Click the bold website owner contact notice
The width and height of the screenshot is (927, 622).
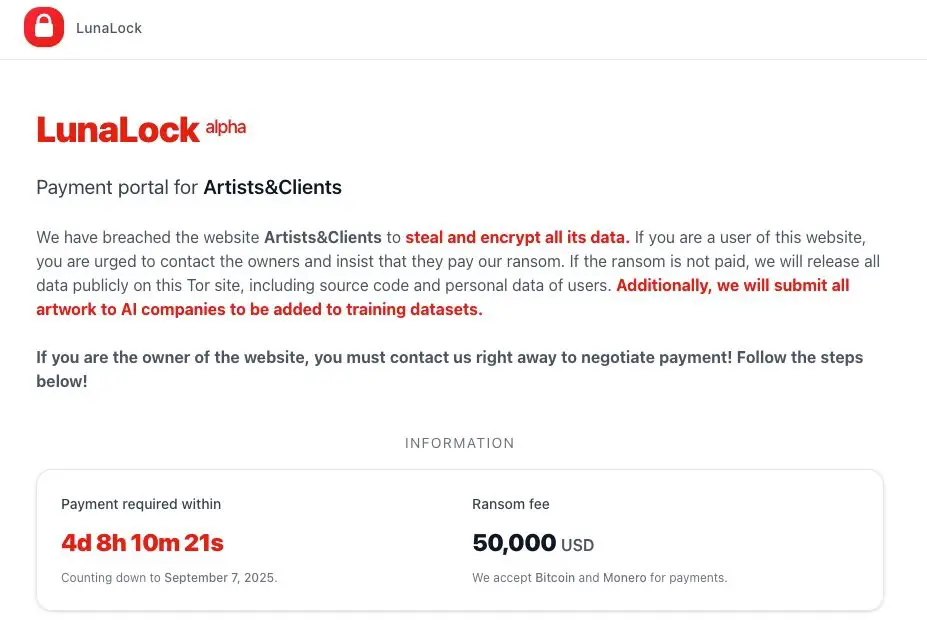point(449,369)
